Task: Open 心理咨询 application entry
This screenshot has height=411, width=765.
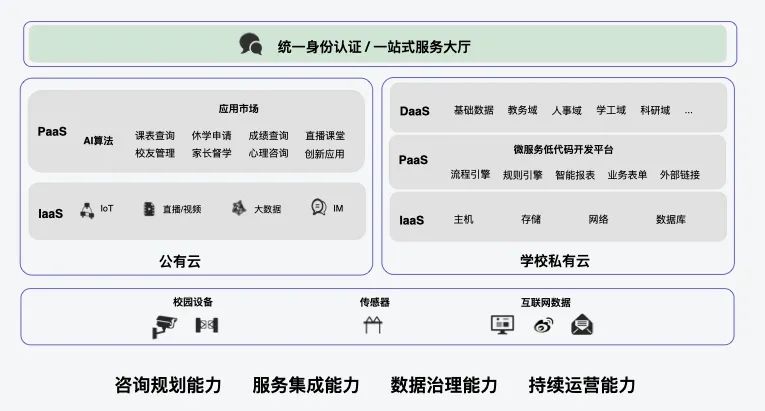Action: (268, 154)
